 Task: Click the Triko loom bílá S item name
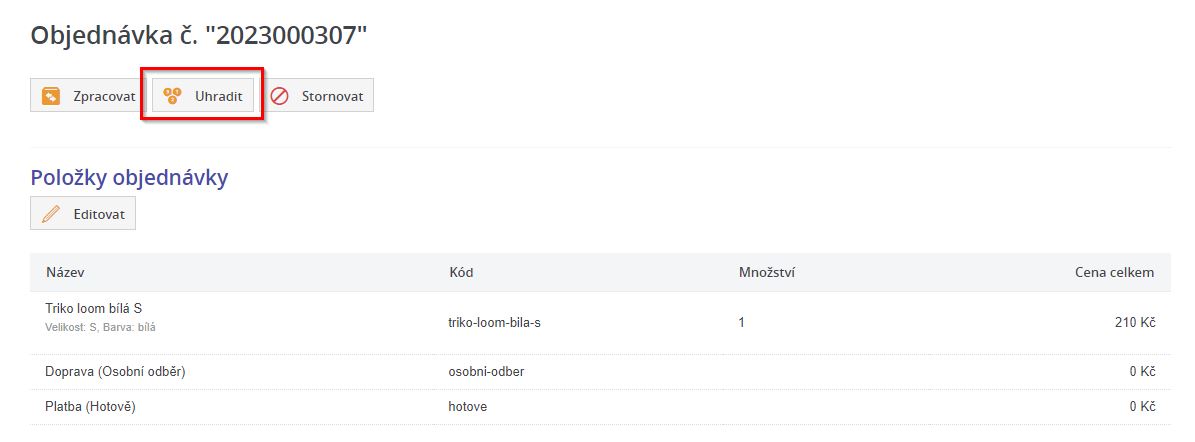[x=100, y=308]
